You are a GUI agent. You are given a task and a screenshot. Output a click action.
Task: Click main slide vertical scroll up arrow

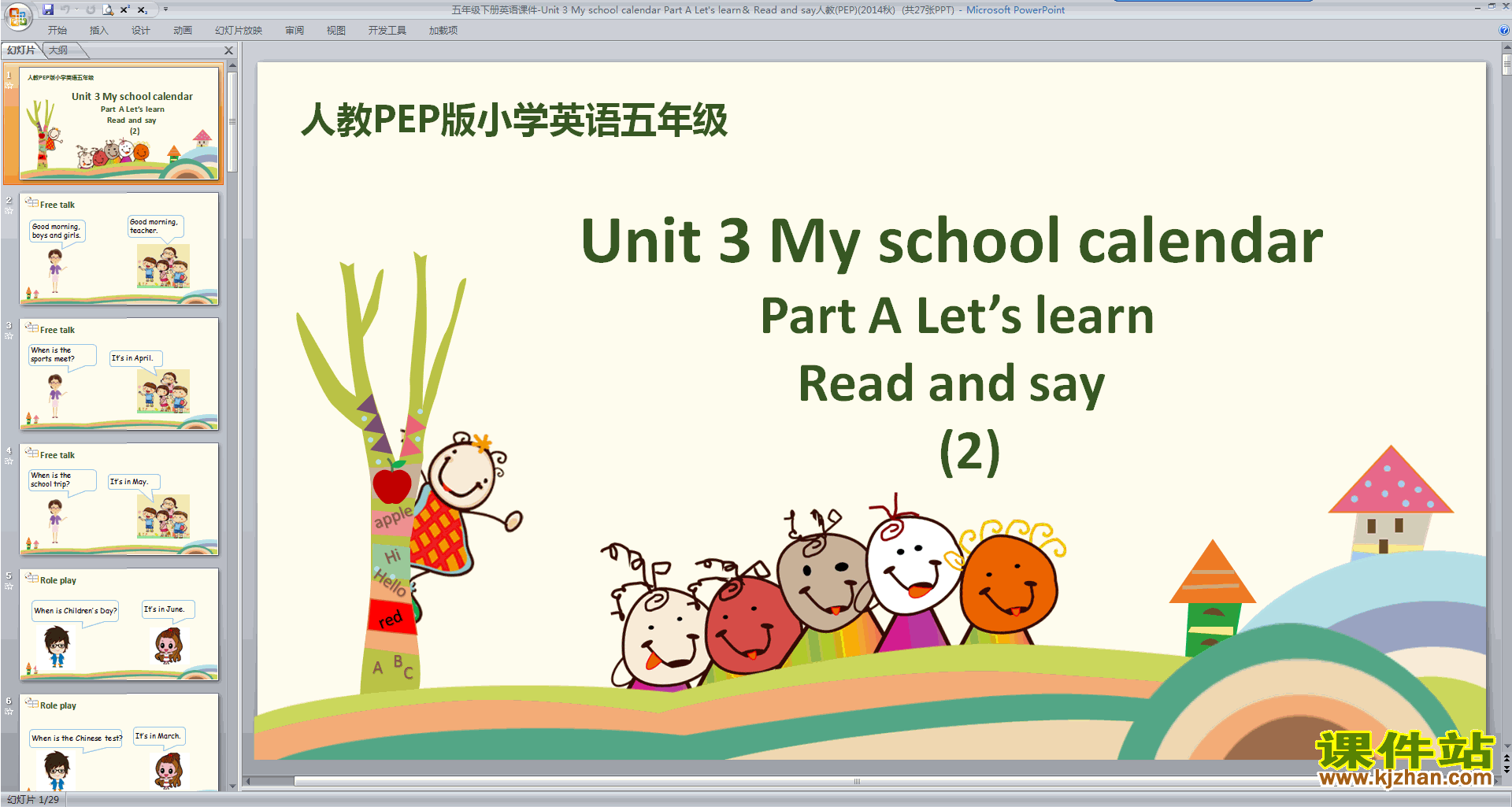[1506, 49]
